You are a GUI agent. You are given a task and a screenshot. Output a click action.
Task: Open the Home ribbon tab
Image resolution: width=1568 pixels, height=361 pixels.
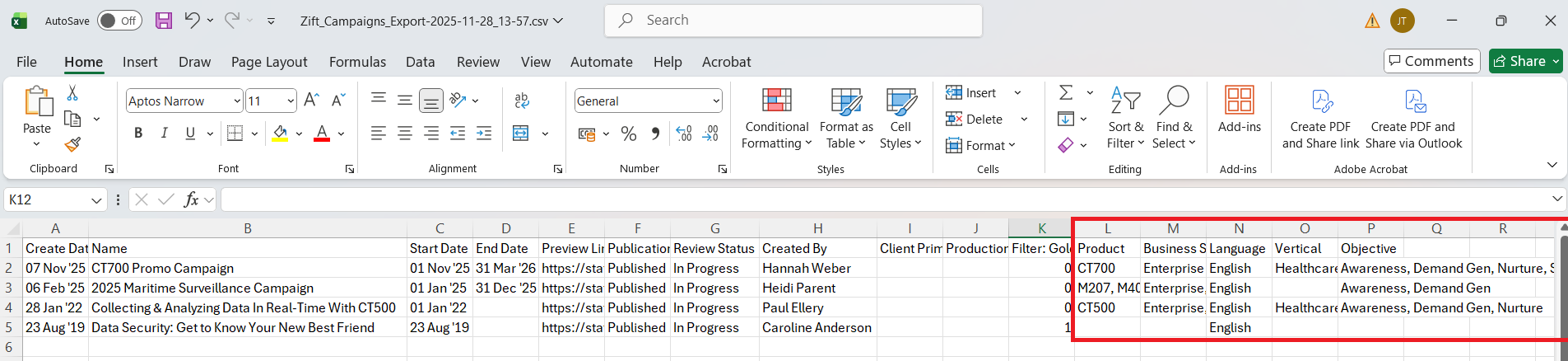[x=83, y=62]
